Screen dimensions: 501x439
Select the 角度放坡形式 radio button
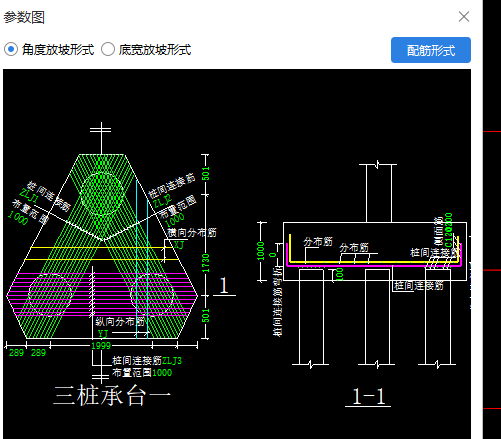tap(11, 49)
